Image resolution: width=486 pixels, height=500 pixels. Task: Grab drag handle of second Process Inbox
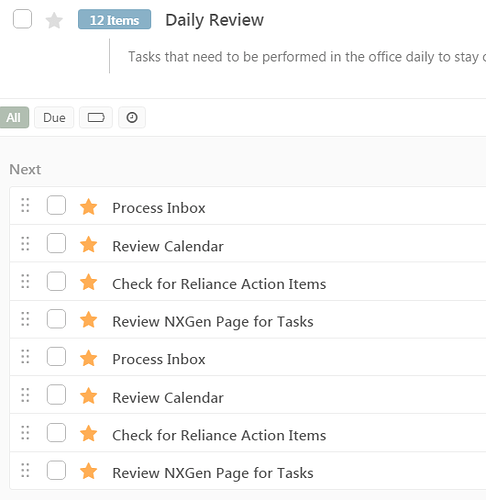(x=25, y=357)
